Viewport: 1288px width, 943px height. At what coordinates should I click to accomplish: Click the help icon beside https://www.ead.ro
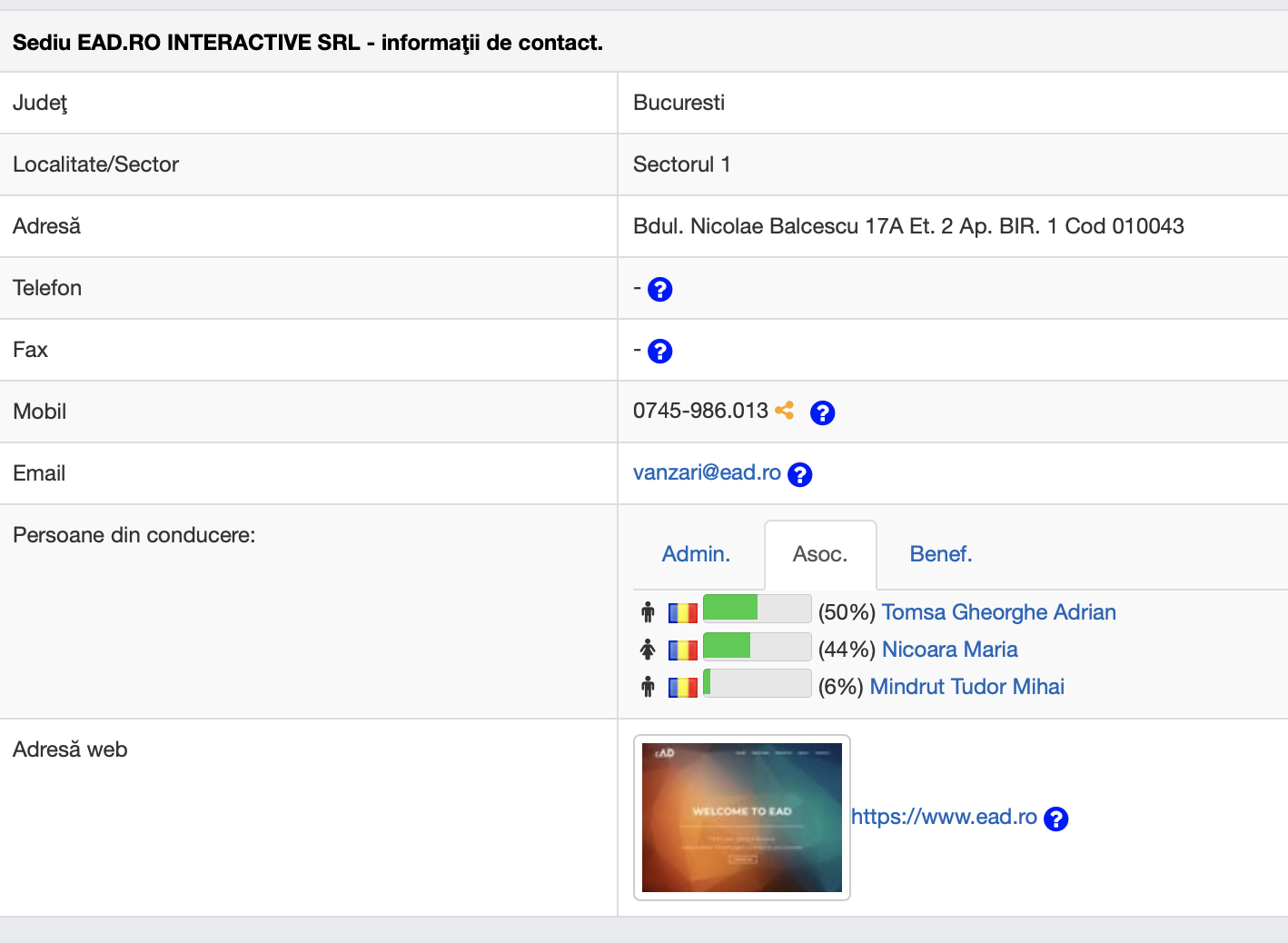click(x=1055, y=819)
